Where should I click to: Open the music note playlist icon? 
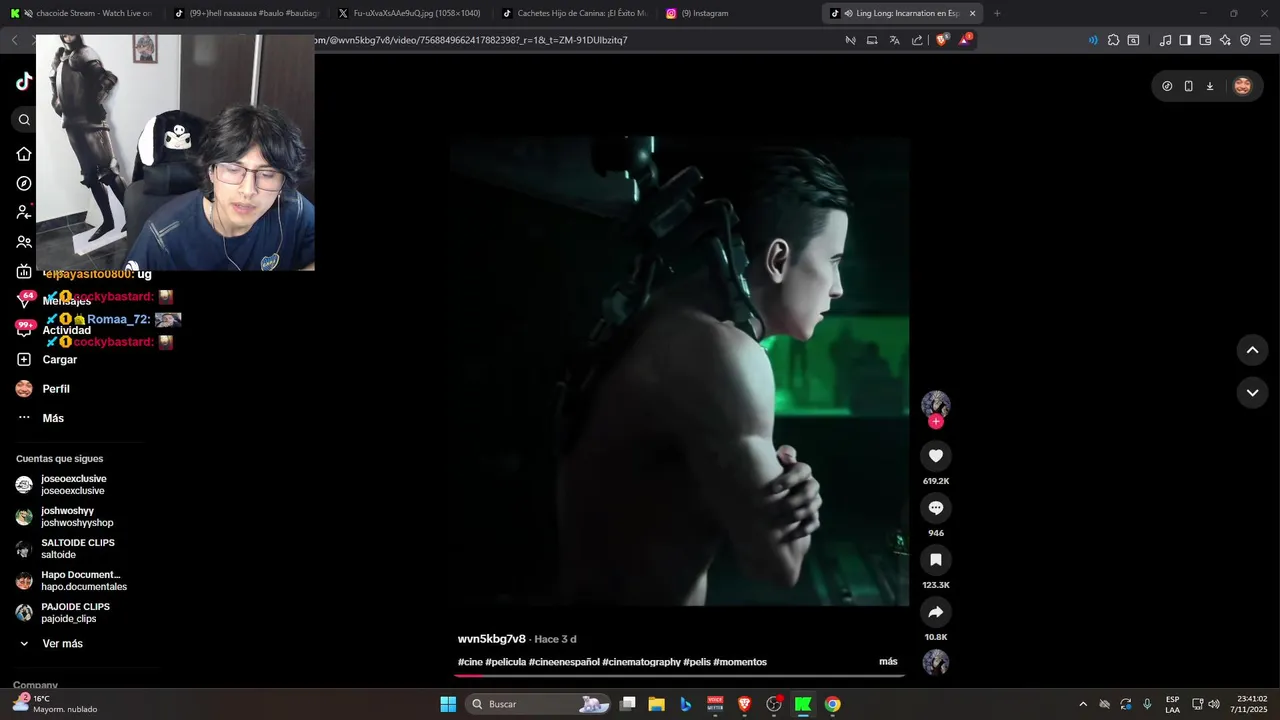coord(1165,40)
